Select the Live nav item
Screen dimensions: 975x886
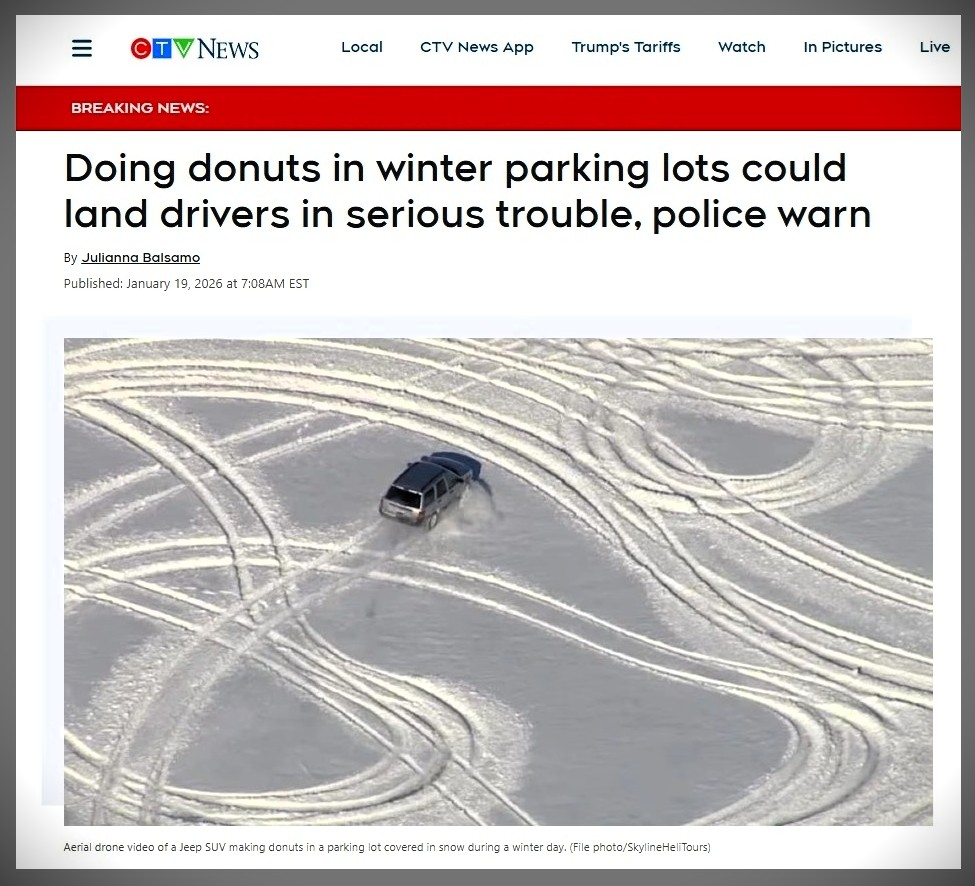935,47
